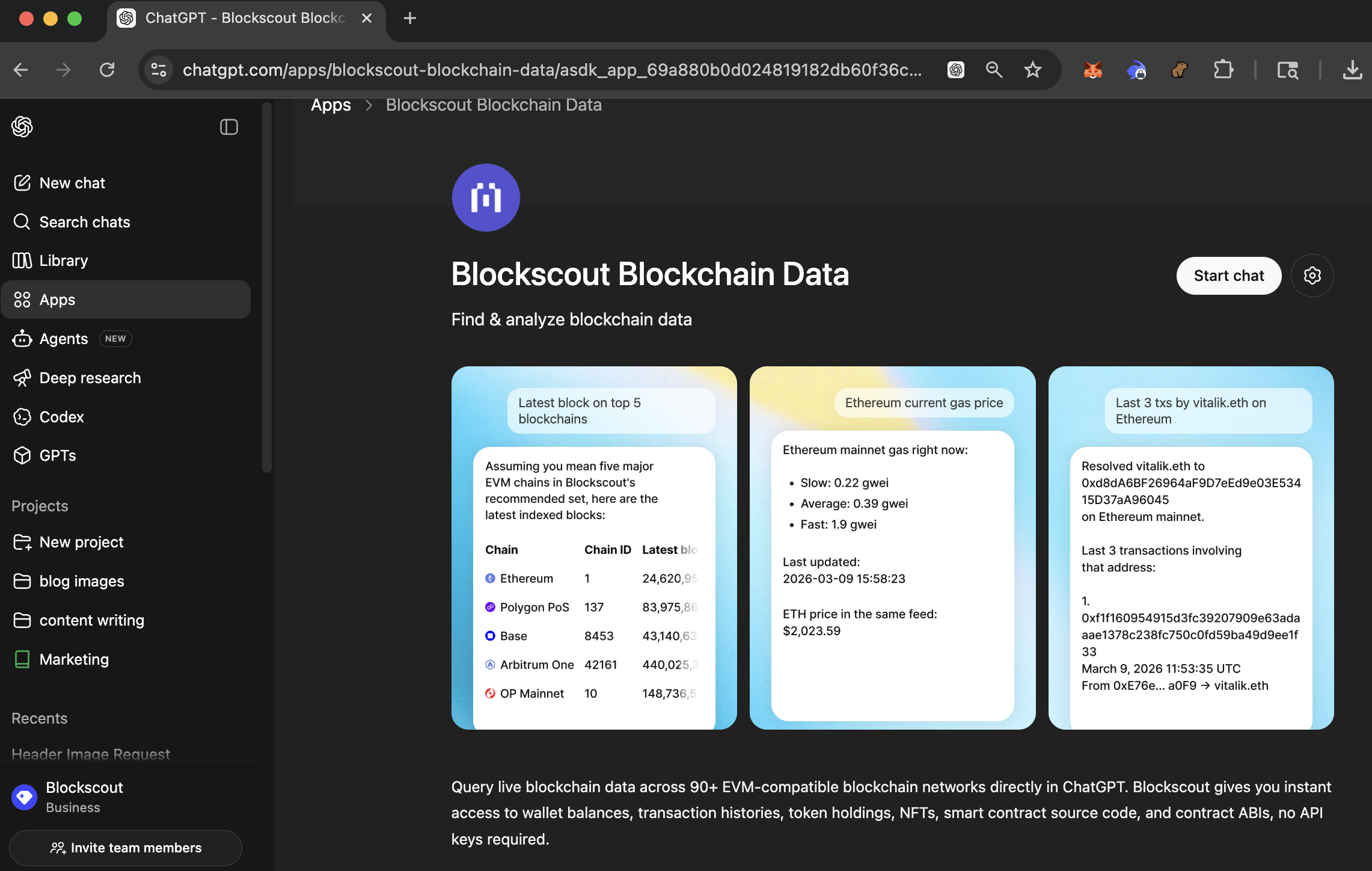The image size is (1372, 871).
Task: Open a New chat from the sidebar
Action: [72, 183]
